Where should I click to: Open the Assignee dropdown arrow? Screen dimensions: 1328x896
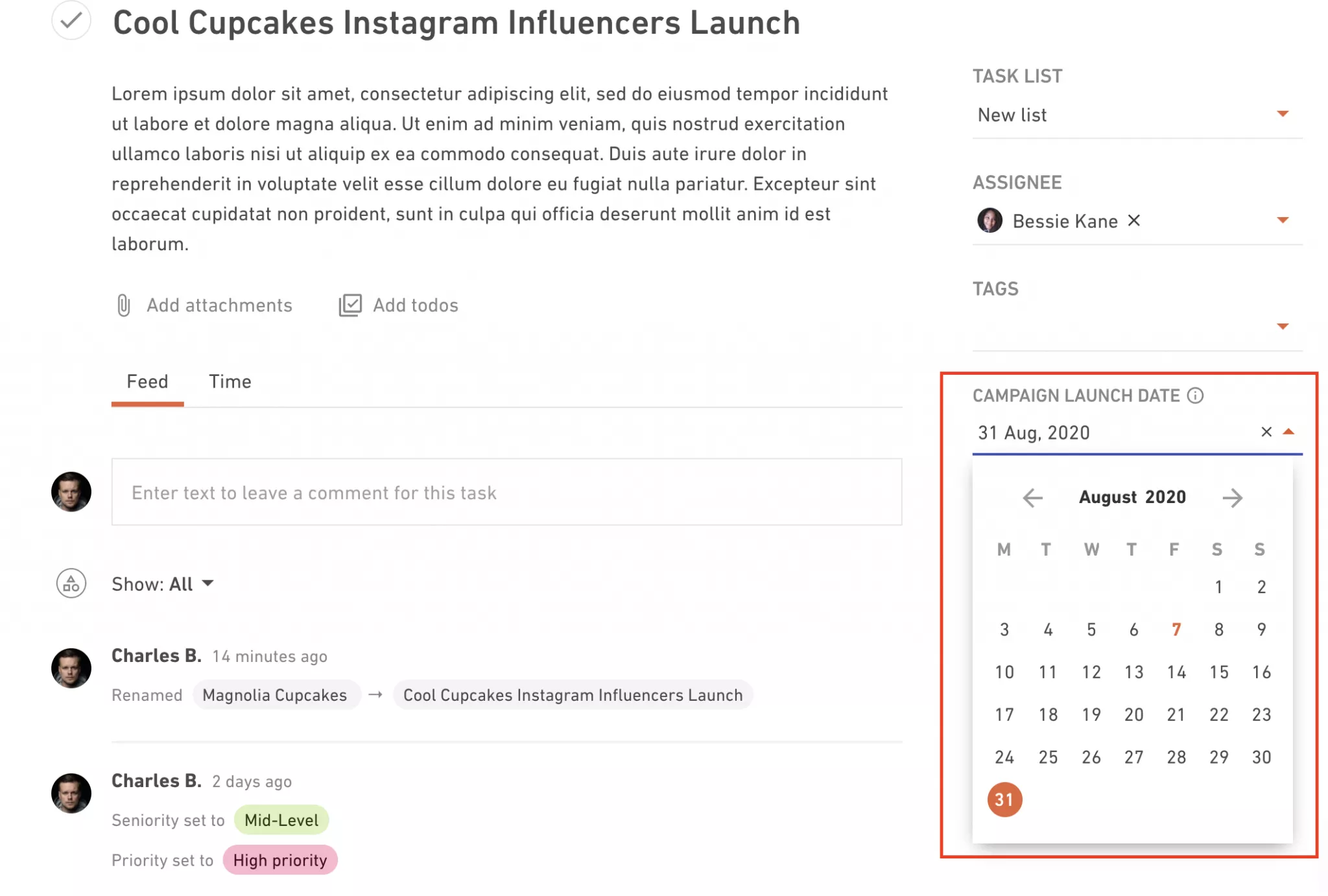pyautogui.click(x=1282, y=220)
